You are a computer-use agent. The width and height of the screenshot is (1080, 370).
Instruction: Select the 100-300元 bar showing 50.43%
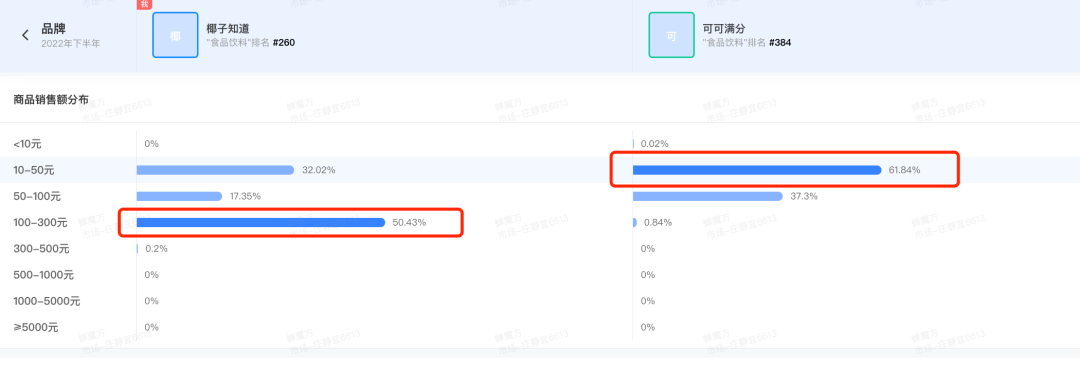261,223
